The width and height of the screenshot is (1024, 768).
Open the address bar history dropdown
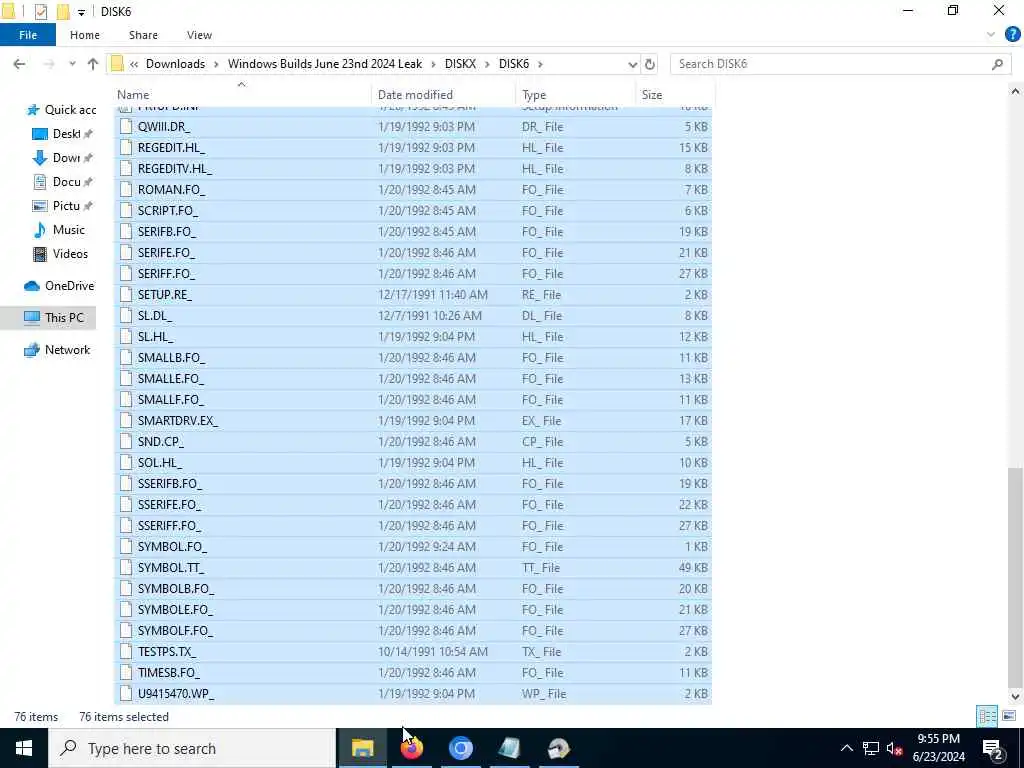[x=632, y=64]
